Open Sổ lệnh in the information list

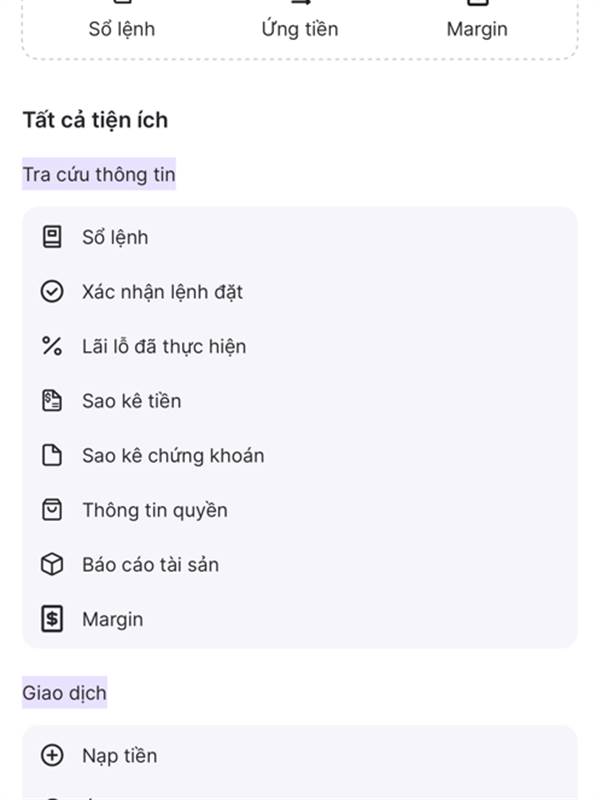click(115, 237)
